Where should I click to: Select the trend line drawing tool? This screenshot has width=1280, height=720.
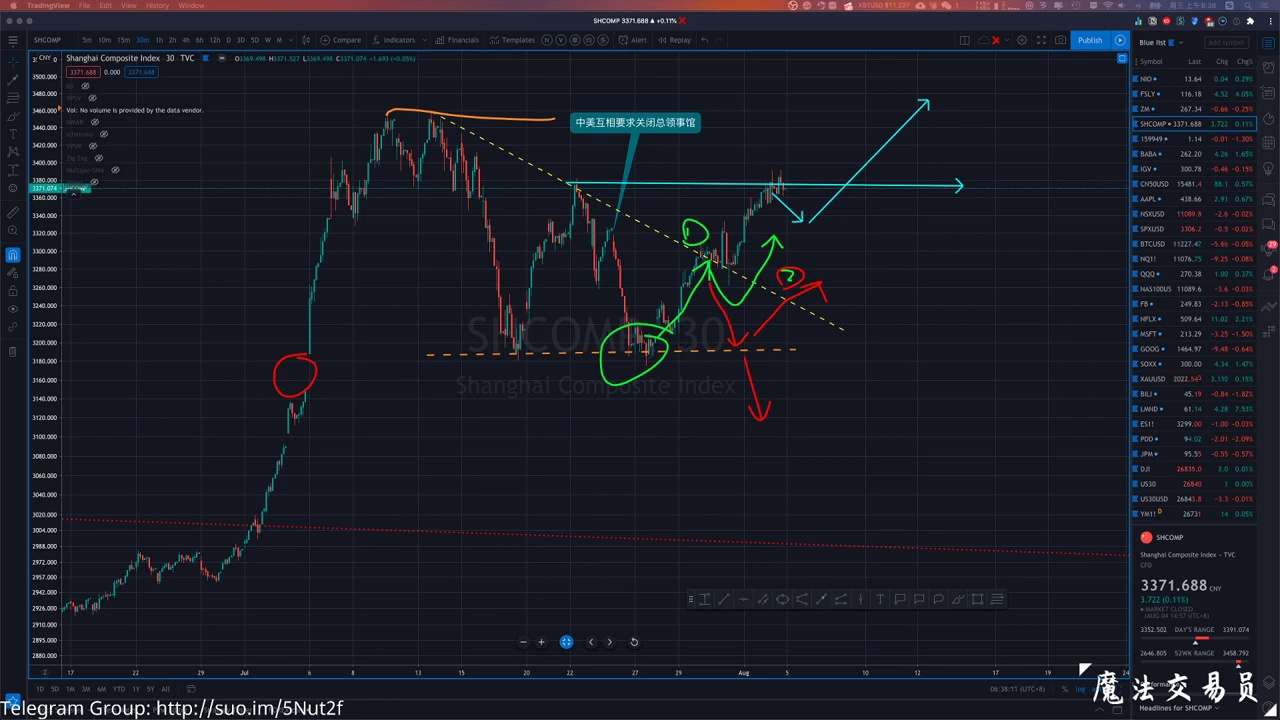(x=12, y=79)
